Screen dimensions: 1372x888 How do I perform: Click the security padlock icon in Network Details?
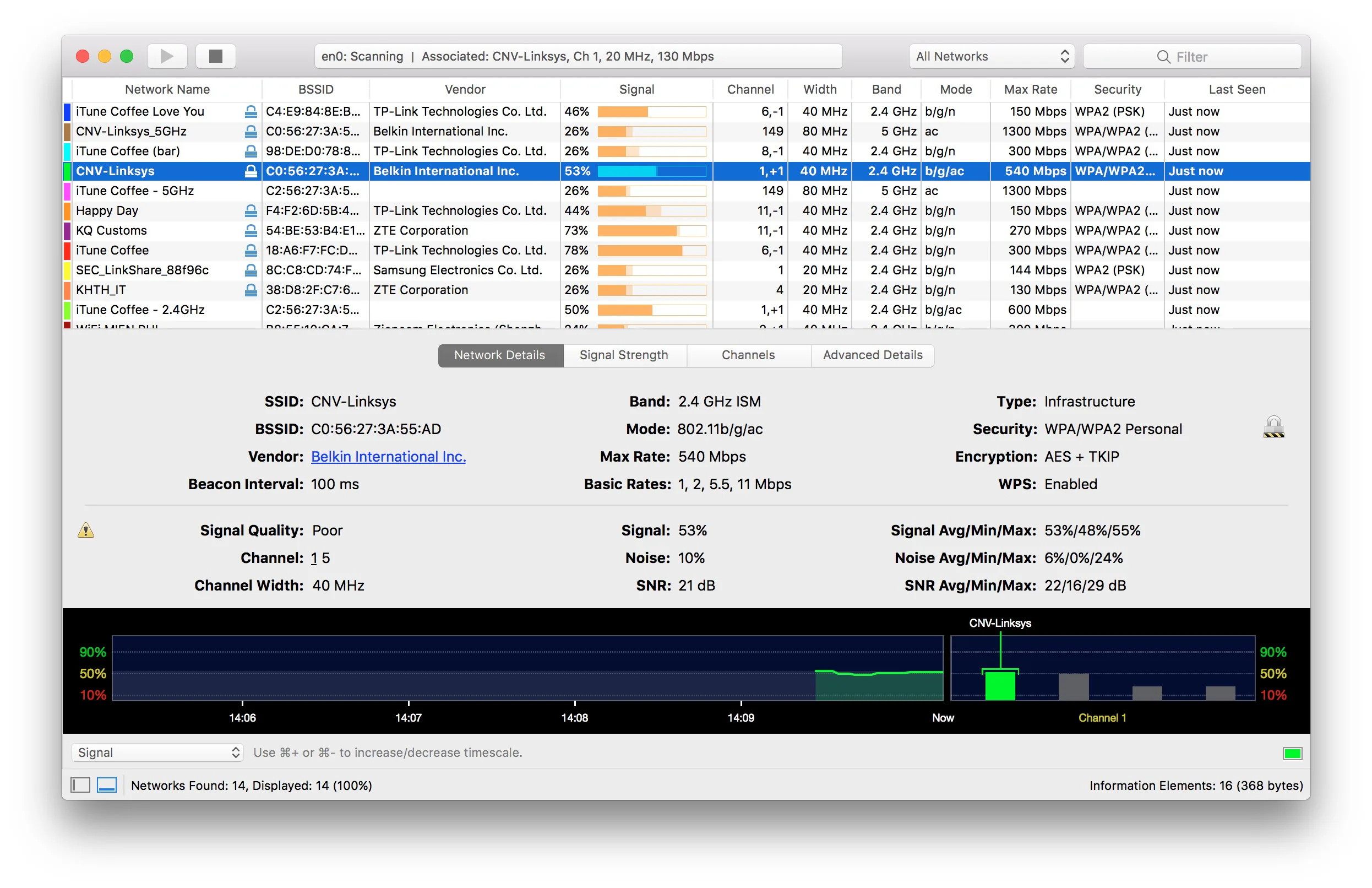click(x=1273, y=427)
